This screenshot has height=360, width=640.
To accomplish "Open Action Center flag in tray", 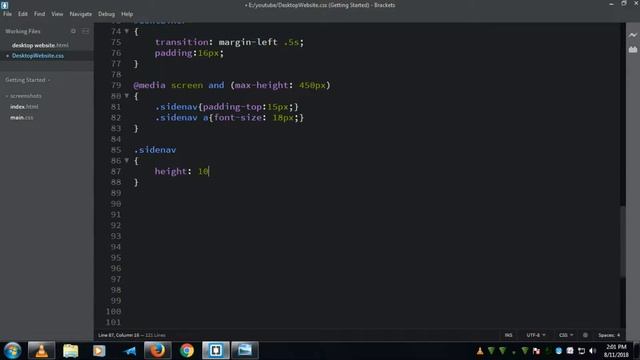I will (536, 351).
